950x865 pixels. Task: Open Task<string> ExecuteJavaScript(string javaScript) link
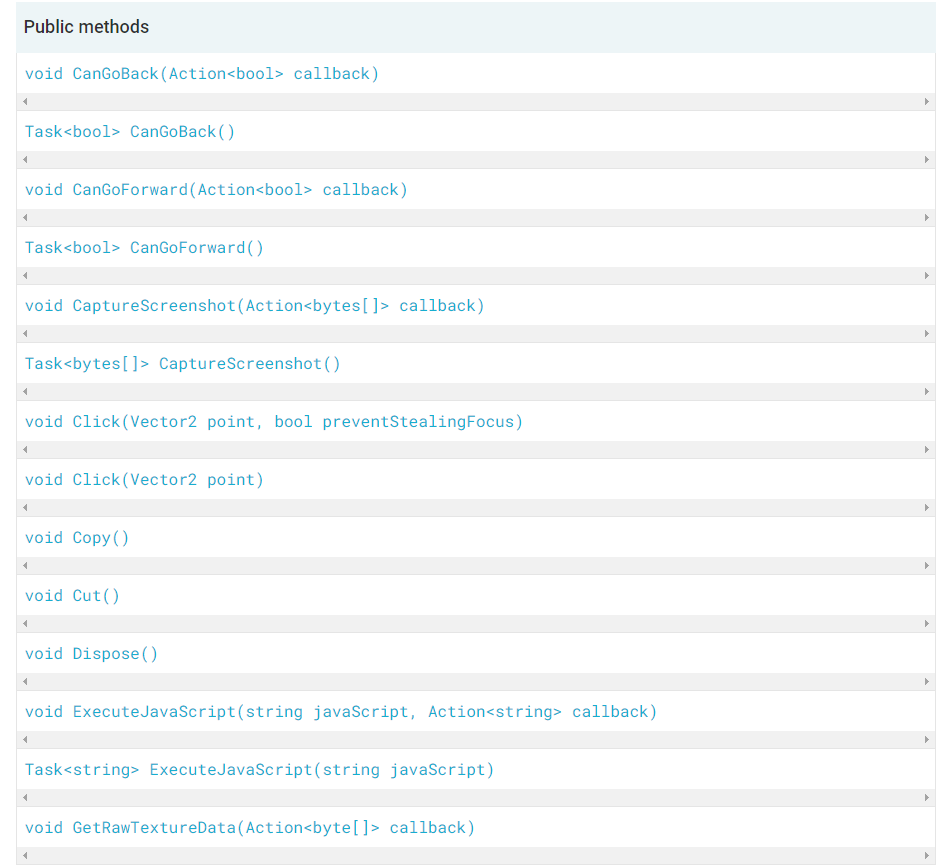[259, 770]
